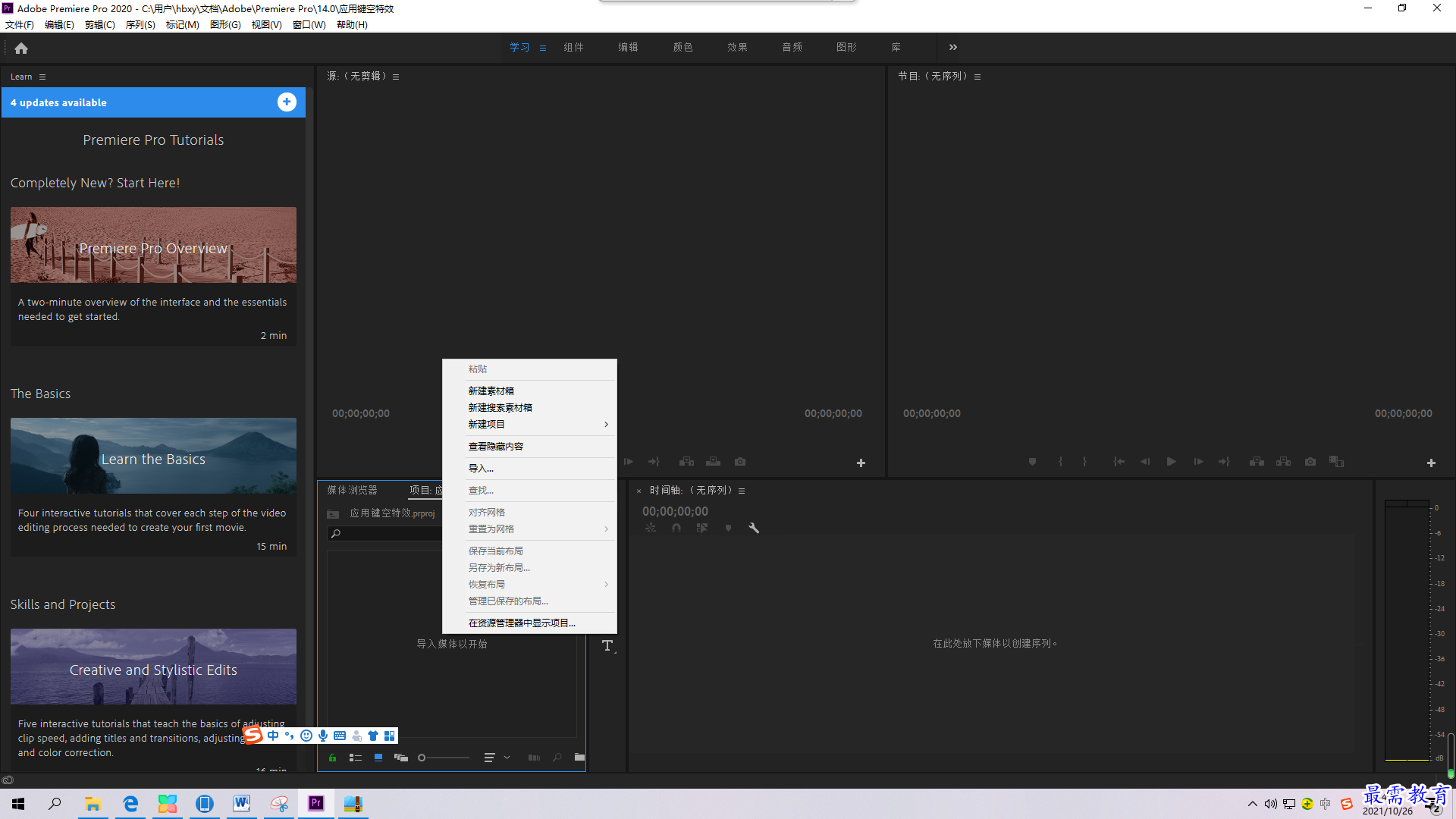The height and width of the screenshot is (819, 1456).
Task: Close the timeline panel tab
Action: click(x=639, y=491)
